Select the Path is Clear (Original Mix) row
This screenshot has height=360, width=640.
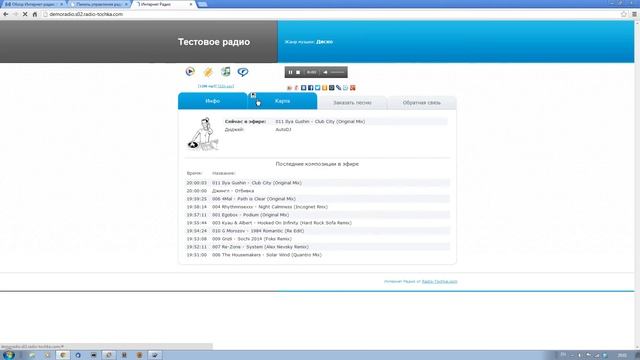pos(318,199)
